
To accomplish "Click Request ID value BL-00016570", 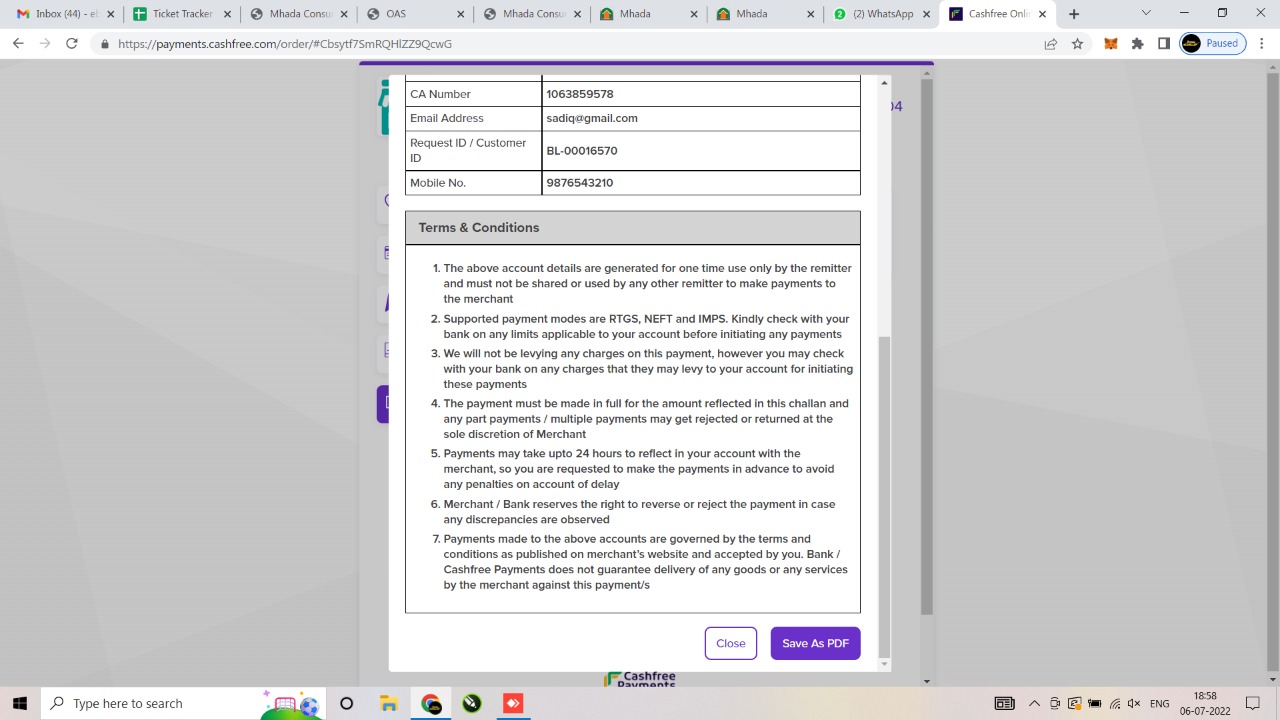I will [582, 151].
